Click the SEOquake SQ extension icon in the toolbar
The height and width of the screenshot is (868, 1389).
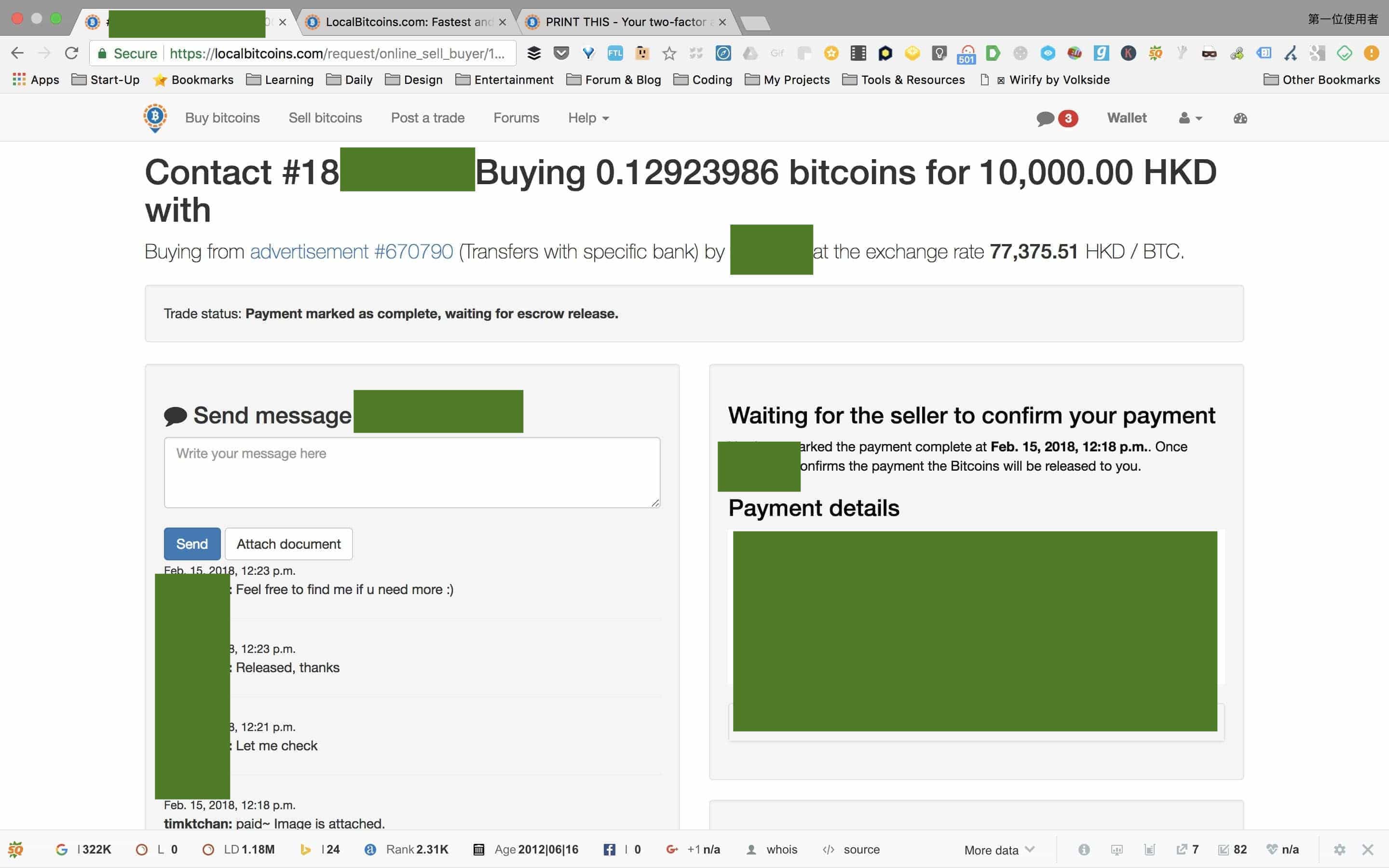pos(1156,54)
